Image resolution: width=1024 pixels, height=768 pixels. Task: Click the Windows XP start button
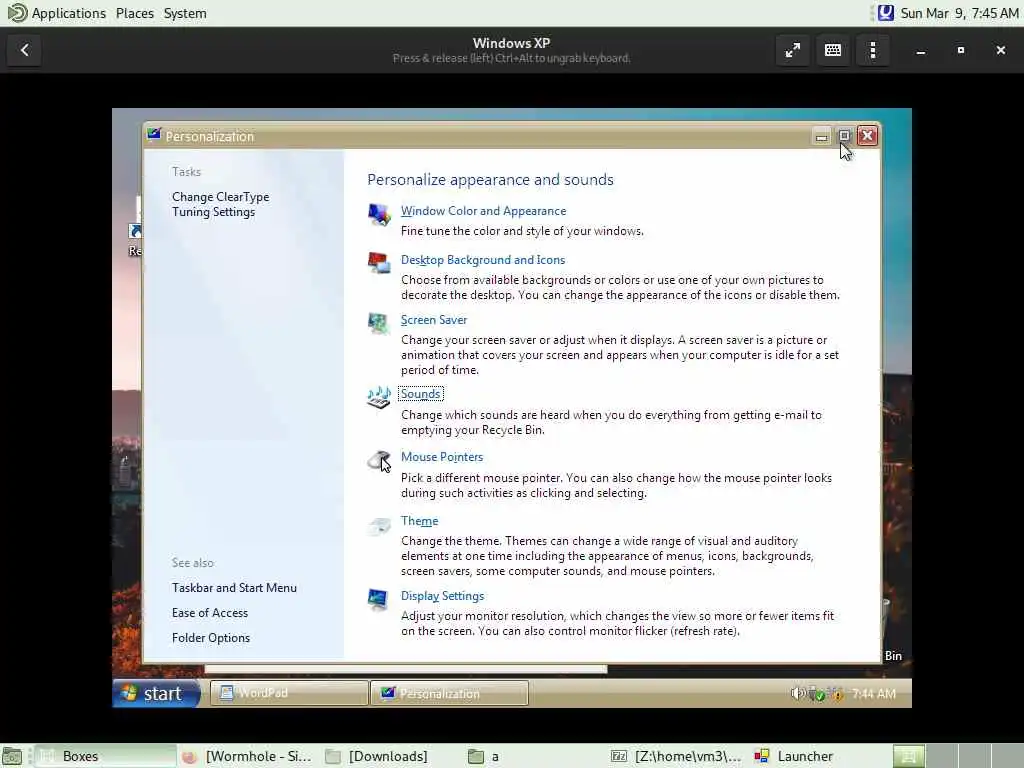(x=156, y=693)
